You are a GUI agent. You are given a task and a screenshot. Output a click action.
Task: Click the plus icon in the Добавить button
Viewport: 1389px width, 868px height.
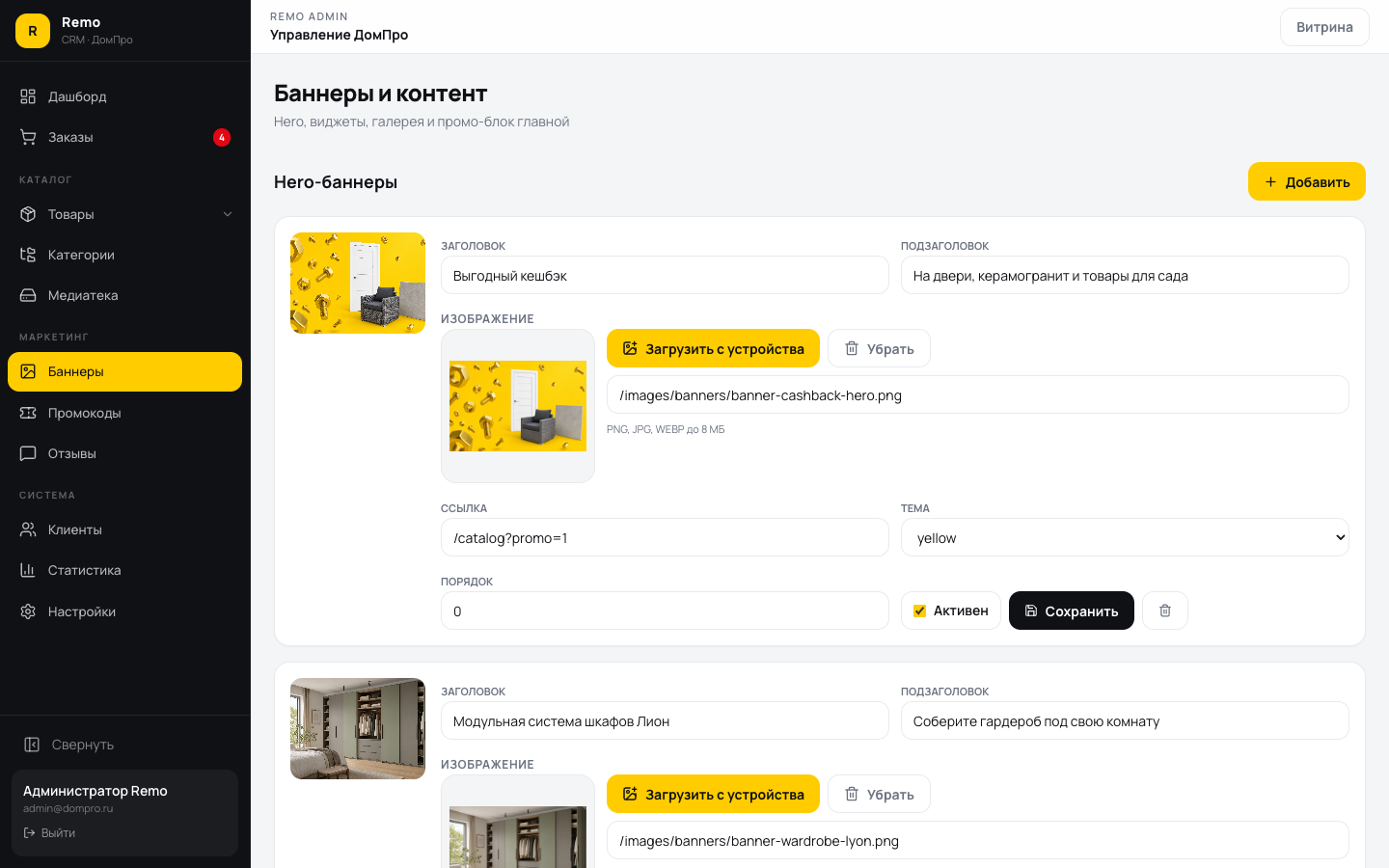[x=1270, y=181]
